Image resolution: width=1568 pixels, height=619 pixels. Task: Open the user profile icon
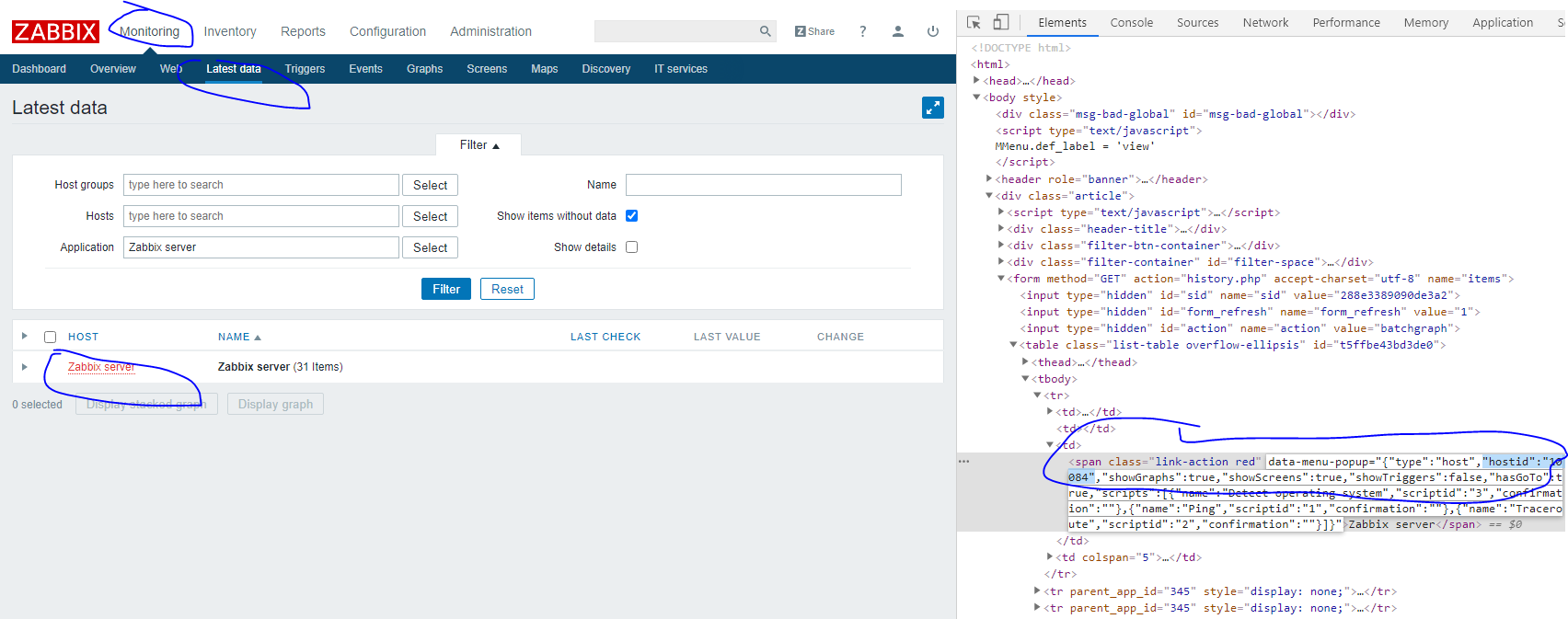click(897, 31)
